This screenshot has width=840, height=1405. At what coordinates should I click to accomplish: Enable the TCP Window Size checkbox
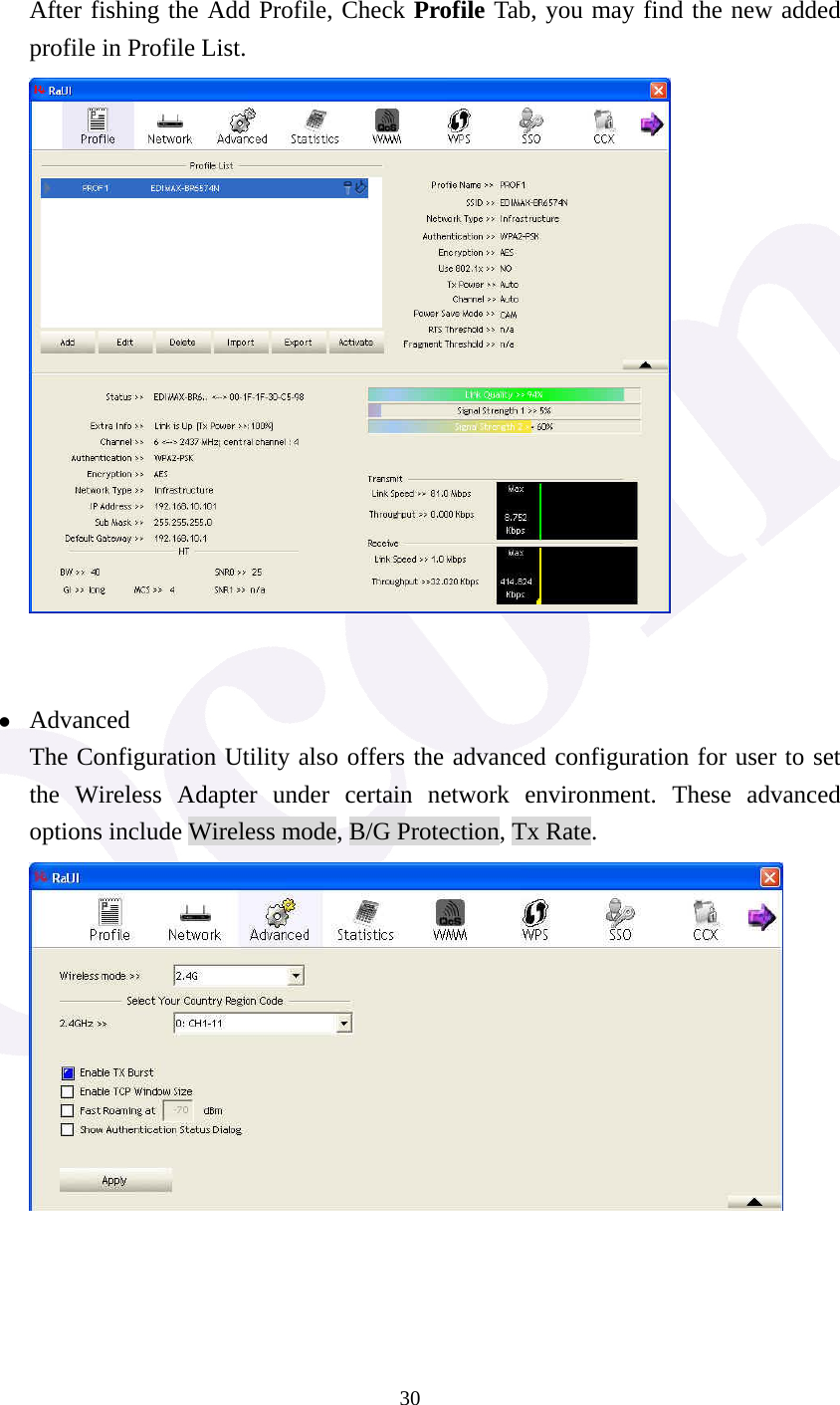[67, 1091]
